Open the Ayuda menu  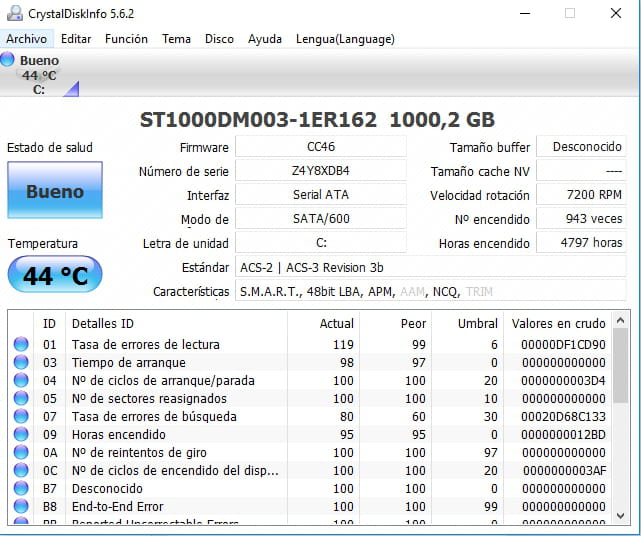pos(265,39)
